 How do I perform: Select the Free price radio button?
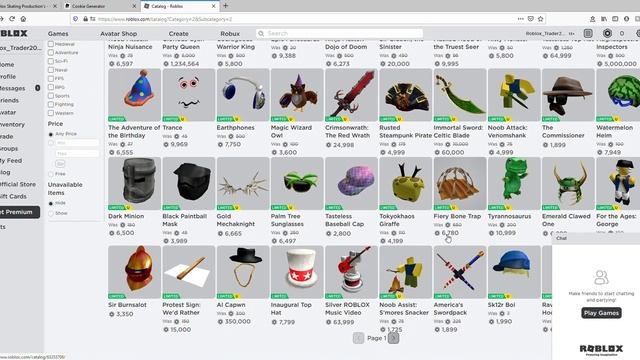point(51,174)
